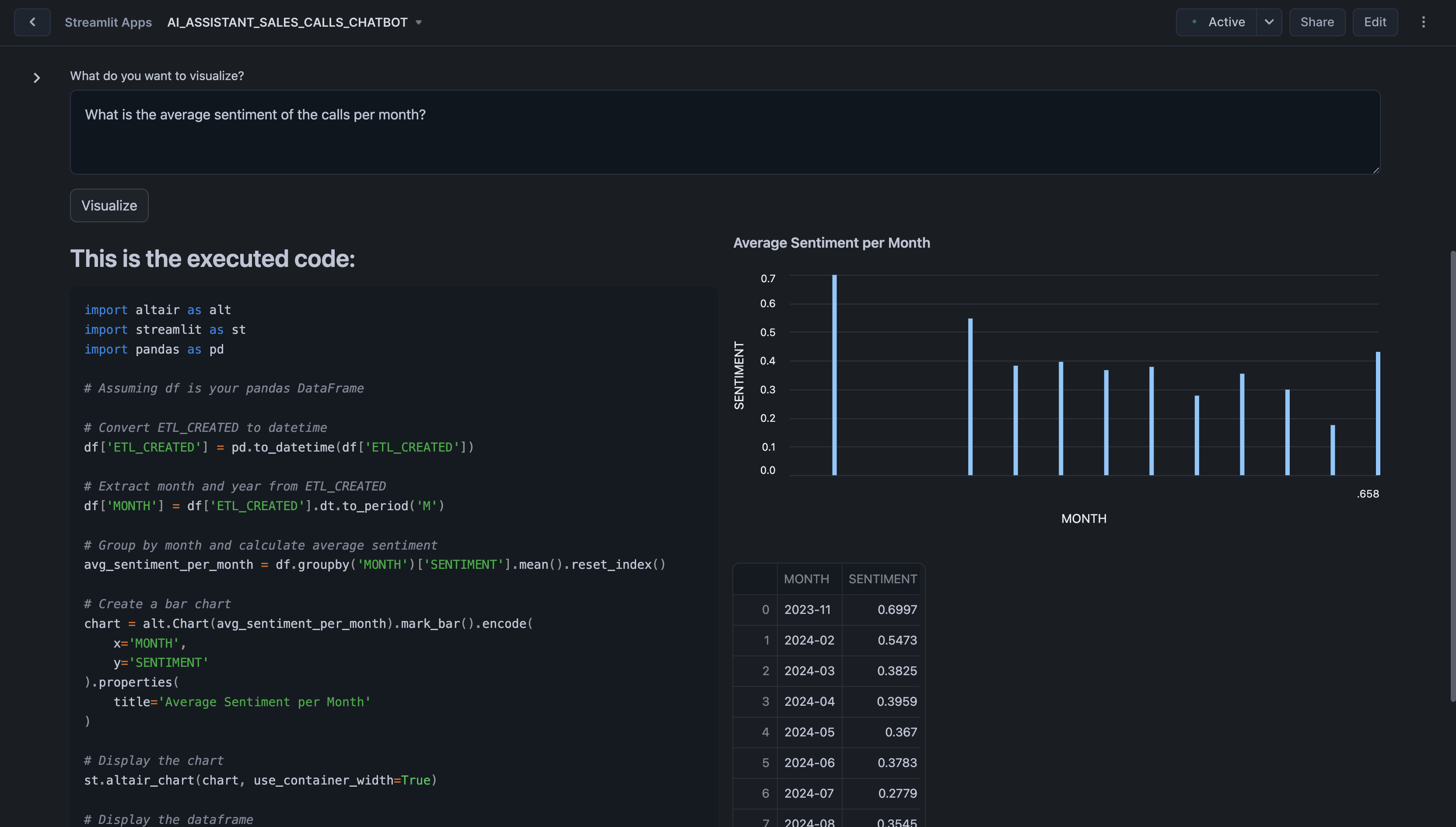
Task: Click into the visualization question text area
Action: 724,132
